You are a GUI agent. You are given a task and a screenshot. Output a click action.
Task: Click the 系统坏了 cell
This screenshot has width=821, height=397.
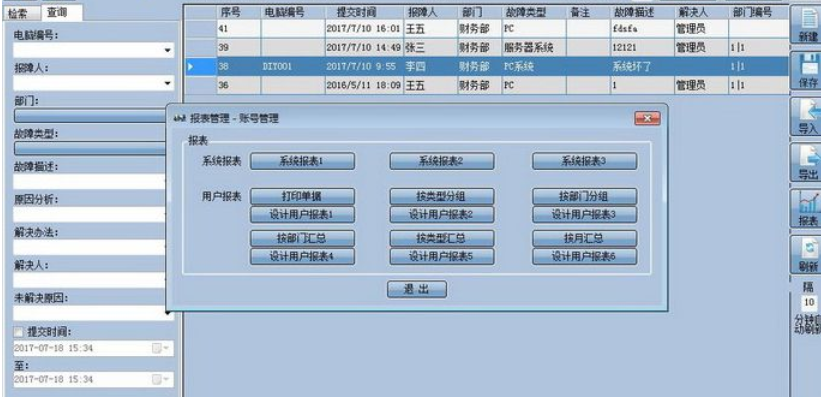(642, 67)
